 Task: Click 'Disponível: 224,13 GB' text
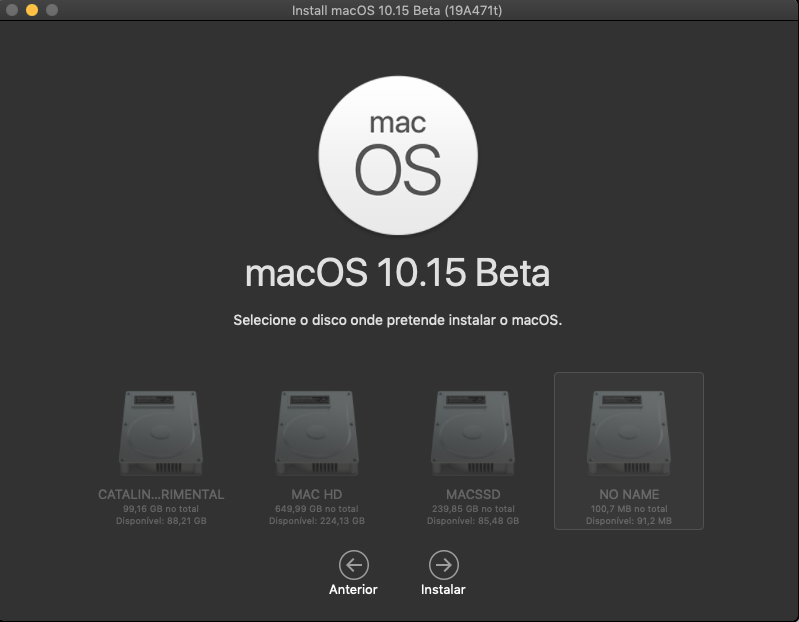316,521
